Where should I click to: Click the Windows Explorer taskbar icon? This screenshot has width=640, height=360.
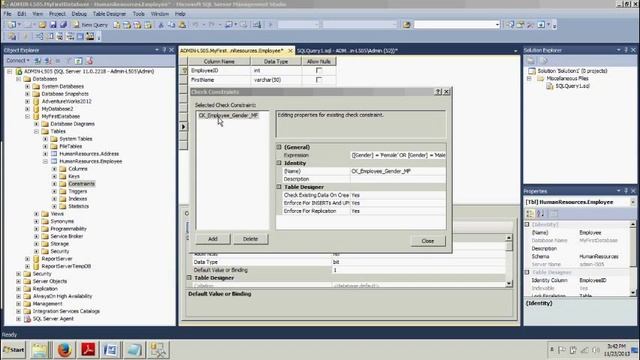point(40,350)
